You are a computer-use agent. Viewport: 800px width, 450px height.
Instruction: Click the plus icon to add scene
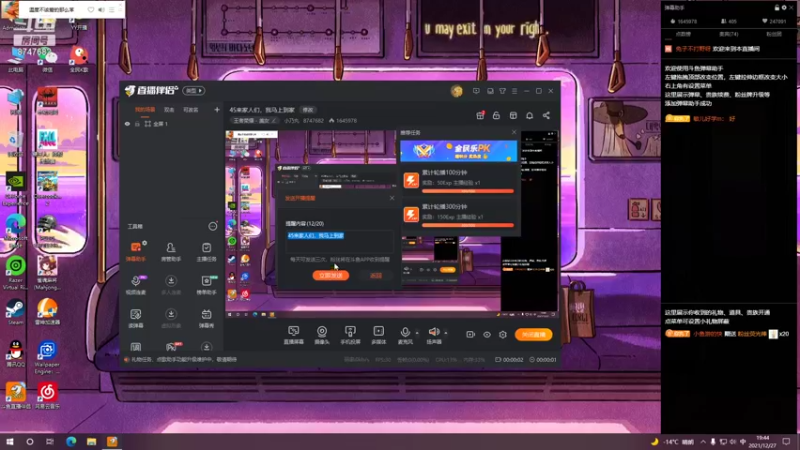click(x=217, y=109)
